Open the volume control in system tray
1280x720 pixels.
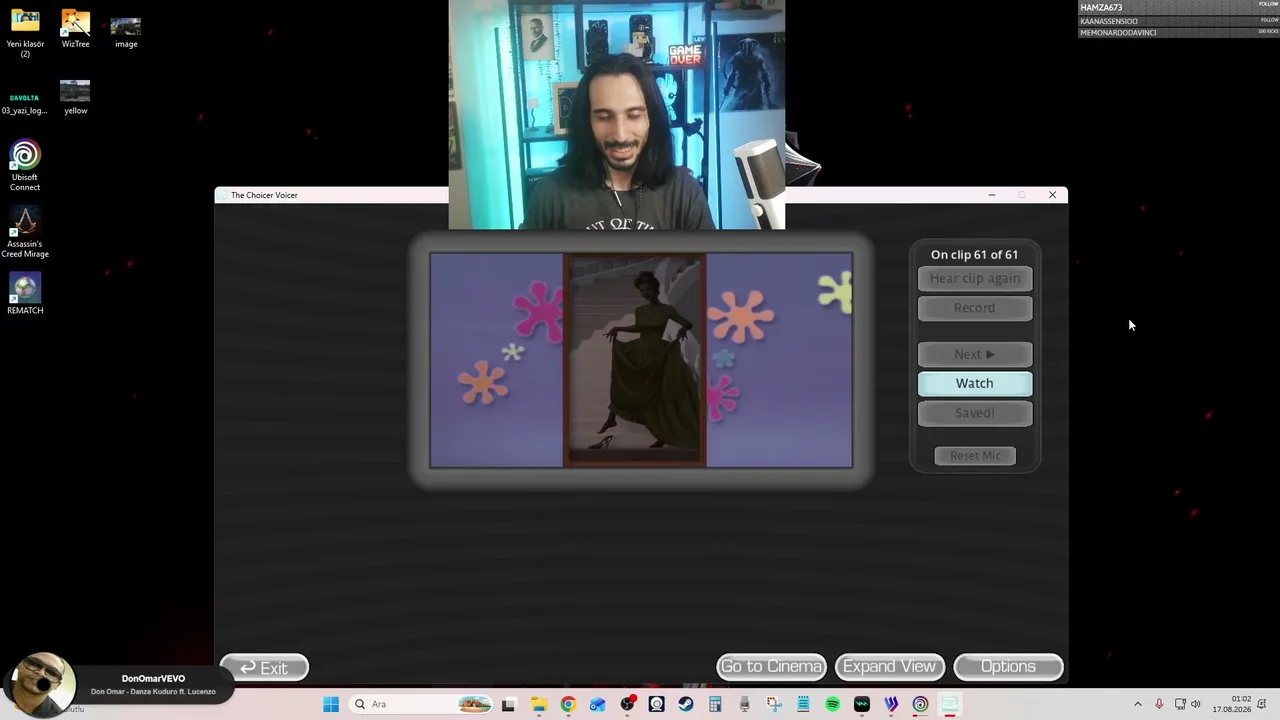1196,704
